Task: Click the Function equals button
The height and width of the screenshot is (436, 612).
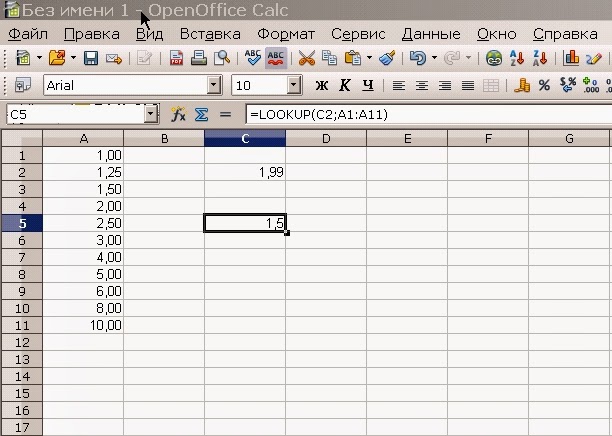Action: (x=225, y=115)
